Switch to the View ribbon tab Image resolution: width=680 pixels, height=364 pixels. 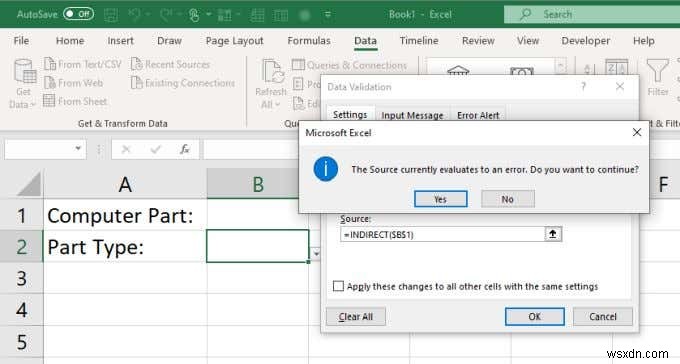point(528,41)
